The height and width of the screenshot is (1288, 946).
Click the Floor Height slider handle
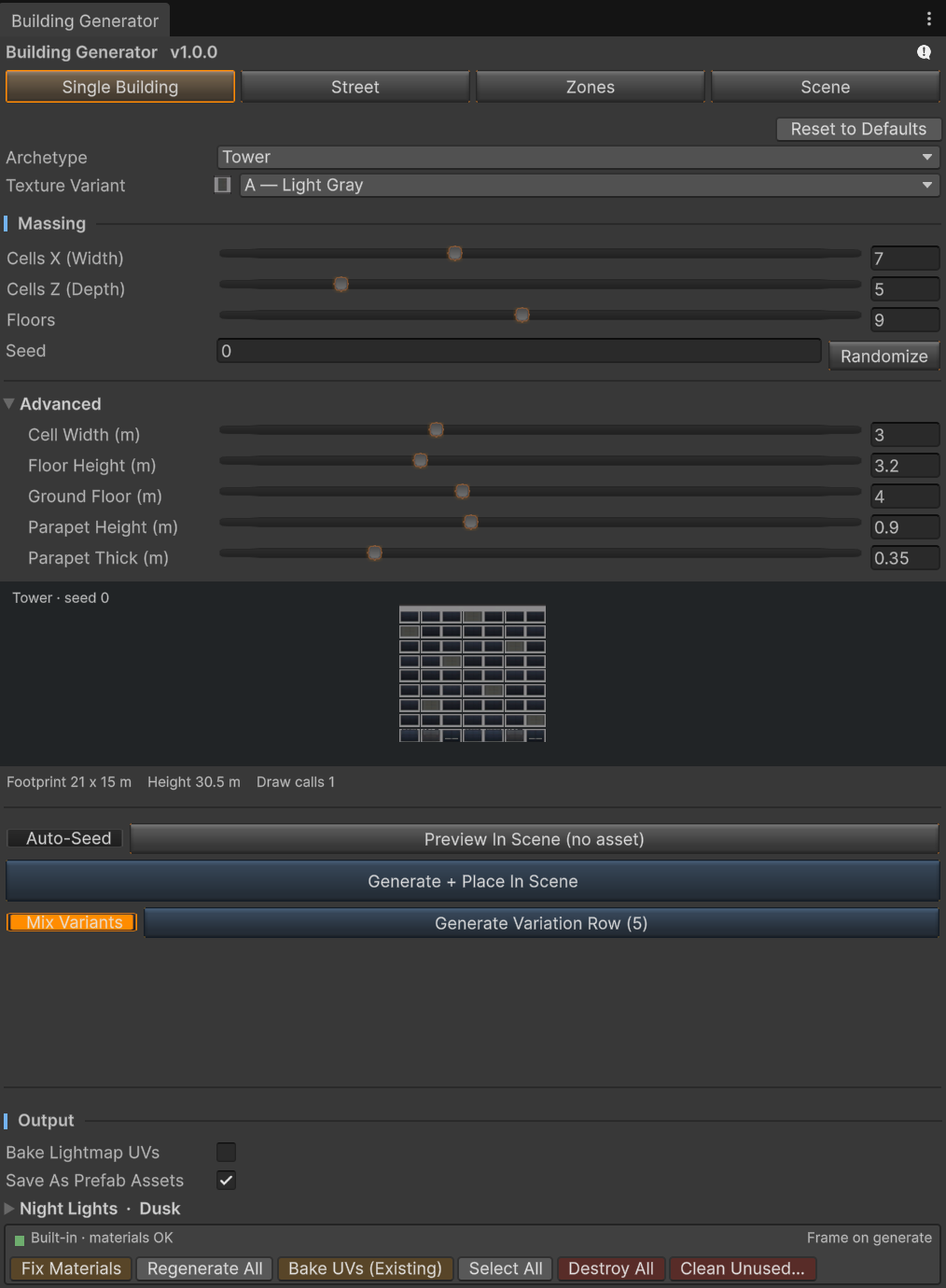[x=421, y=460]
